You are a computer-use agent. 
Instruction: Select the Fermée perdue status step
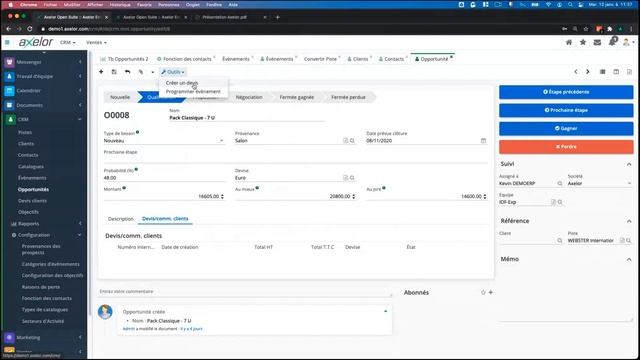(348, 97)
